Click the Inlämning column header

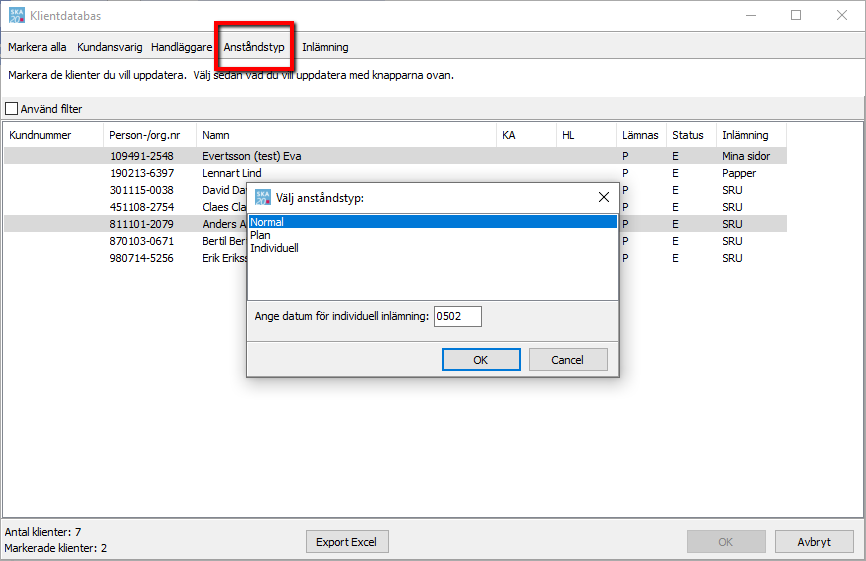751,135
